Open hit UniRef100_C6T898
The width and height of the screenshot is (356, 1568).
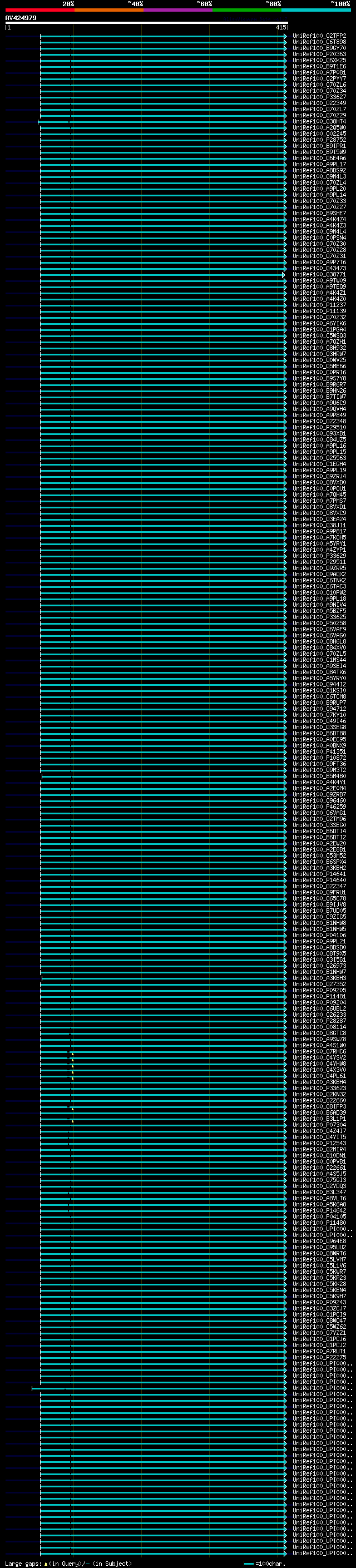pyautogui.click(x=319, y=42)
